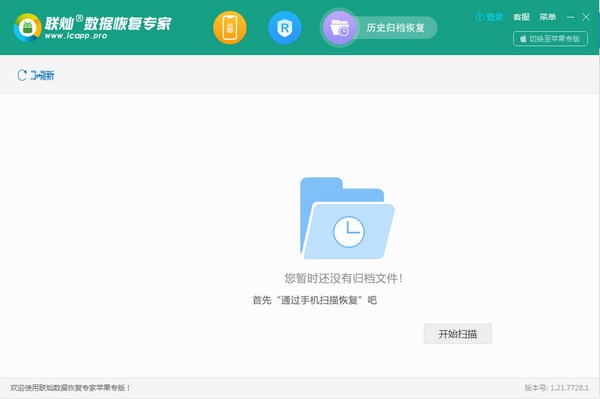Click the 刷新 refresh button
600x399 pixels.
click(x=36, y=75)
